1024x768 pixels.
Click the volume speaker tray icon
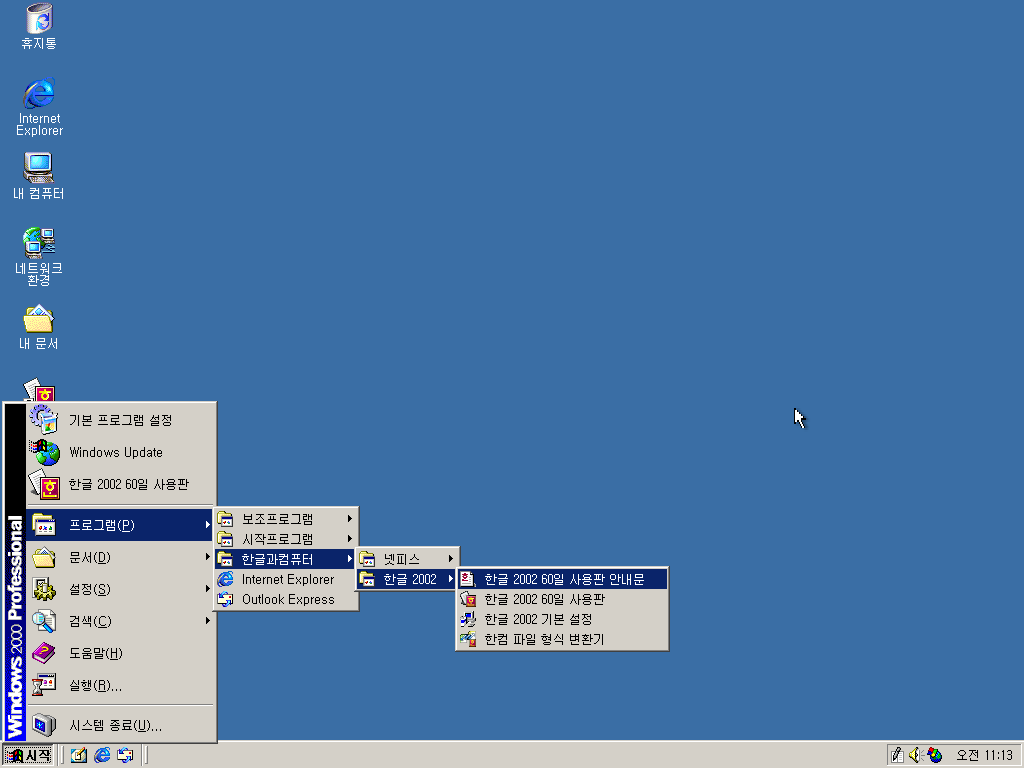(916, 755)
